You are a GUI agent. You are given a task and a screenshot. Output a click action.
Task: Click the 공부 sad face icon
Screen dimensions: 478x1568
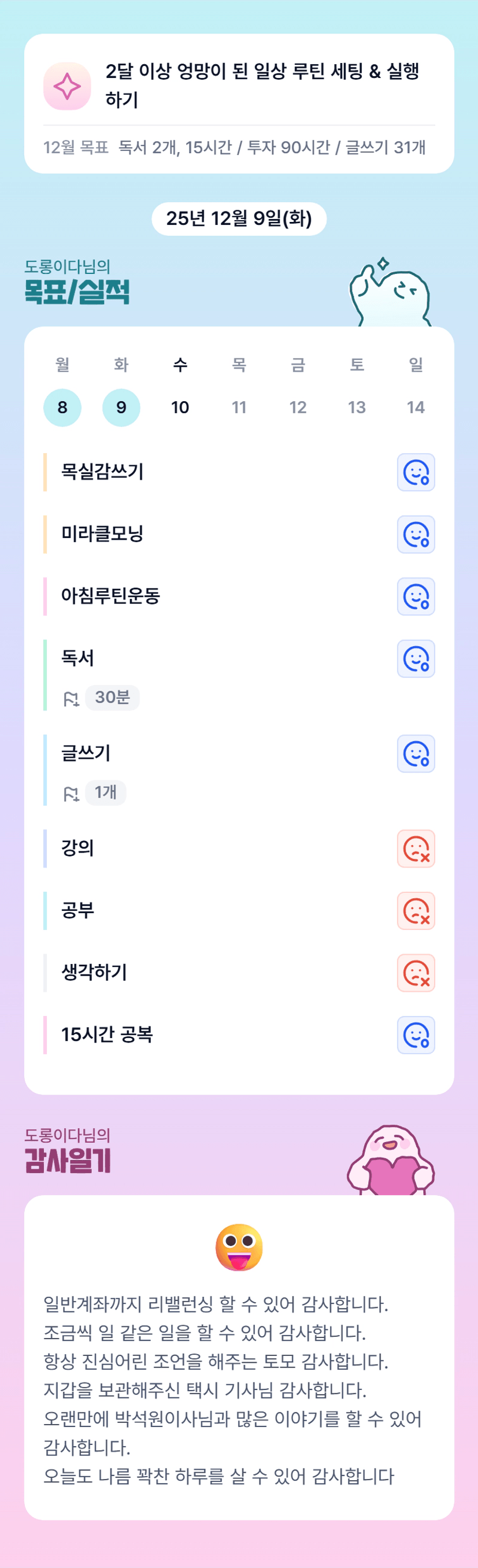(x=416, y=911)
